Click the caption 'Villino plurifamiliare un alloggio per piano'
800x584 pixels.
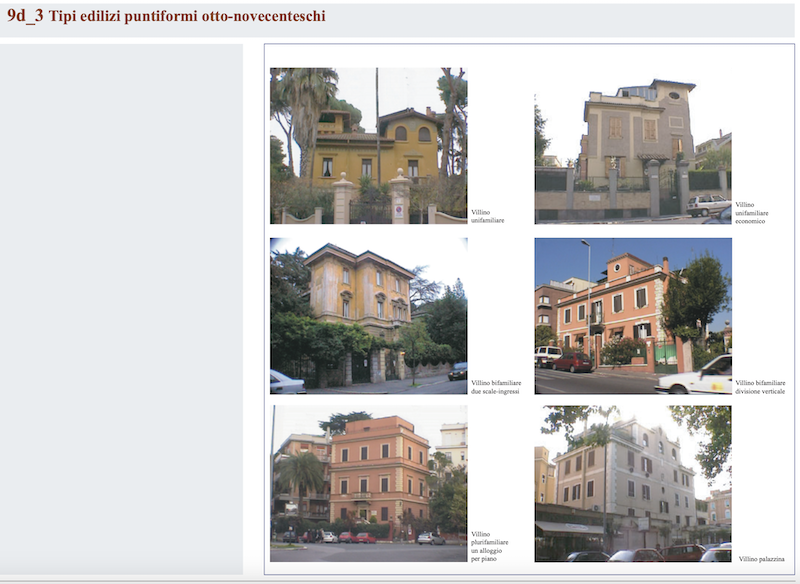pyautogui.click(x=489, y=546)
